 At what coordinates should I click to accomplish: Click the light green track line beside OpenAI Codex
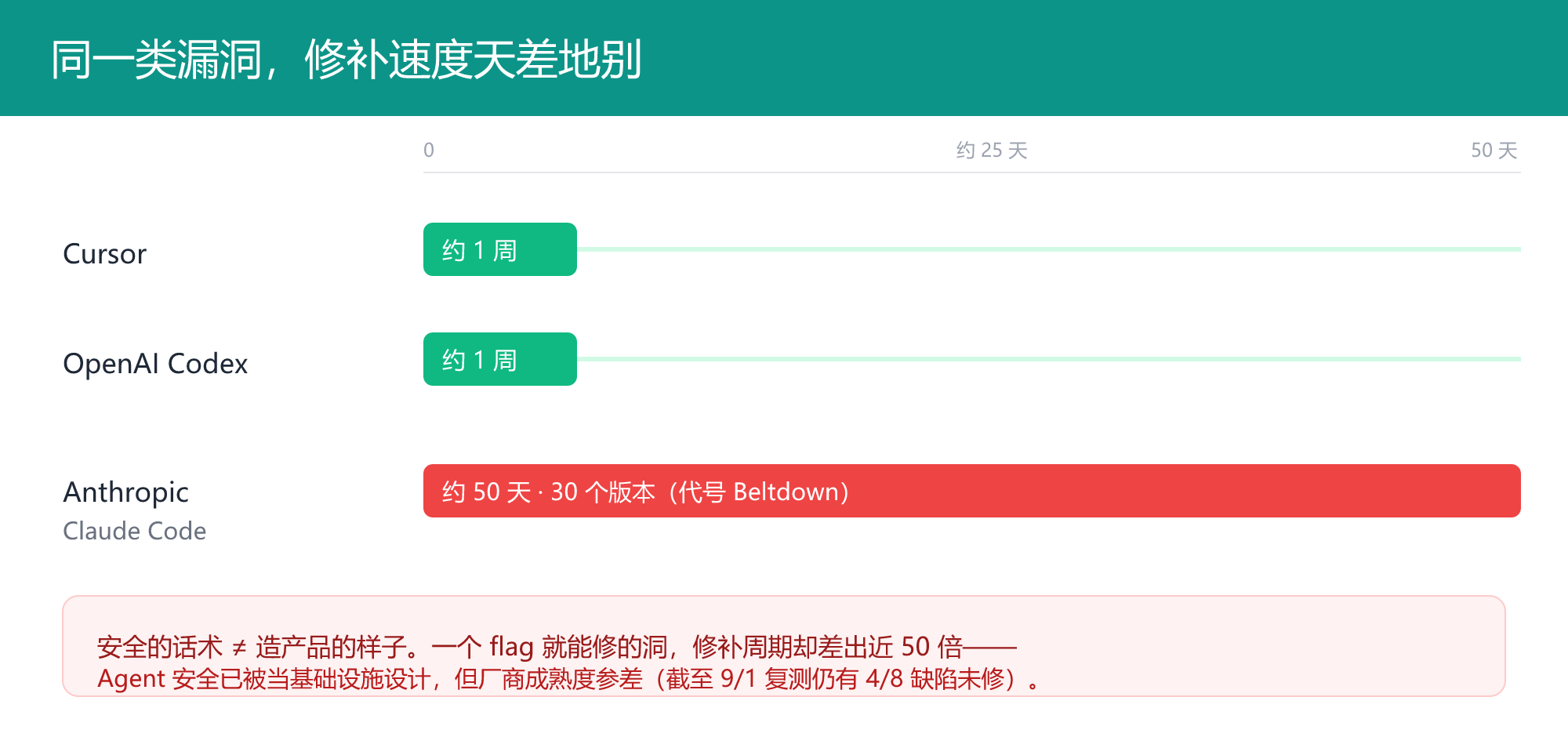tap(1049, 359)
